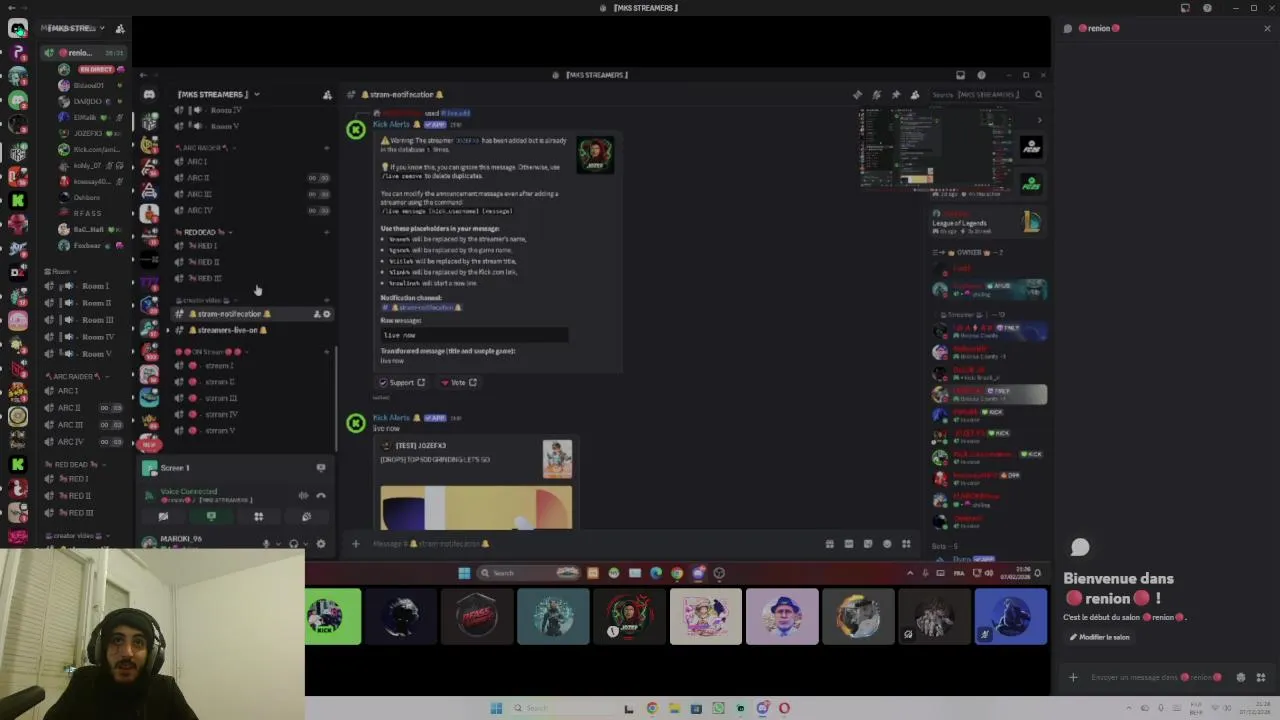Click invite people icon next to MKS STREAMERS header
Image resolution: width=1280 pixels, height=720 pixels.
(x=327, y=95)
